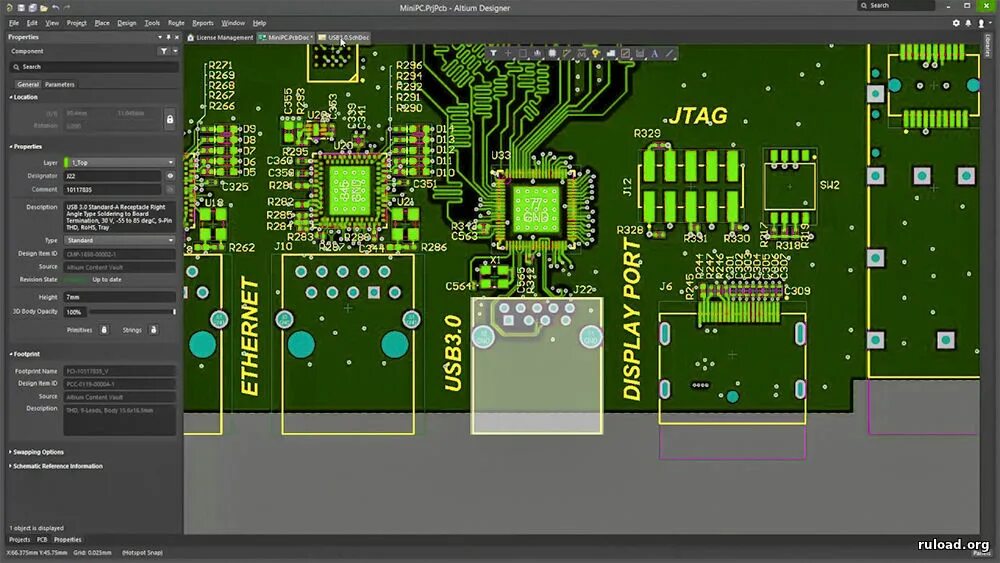Click the top-right Search box
The image size is (1000, 563).
click(896, 5)
